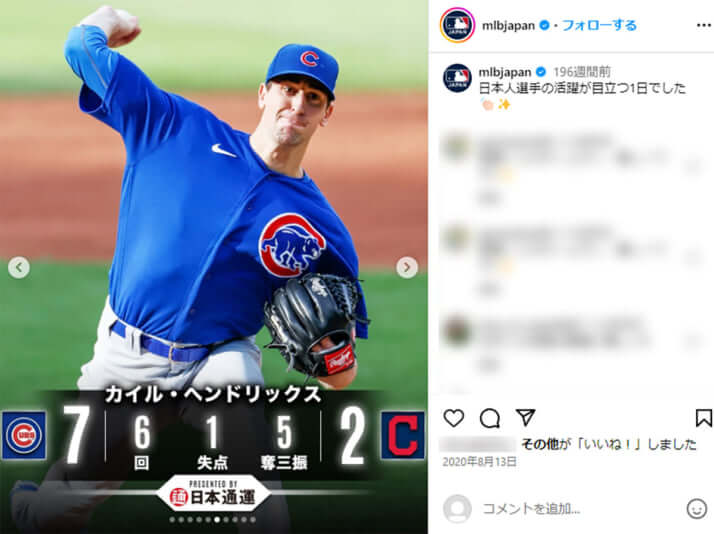Click mlbjapan avatar beside the caption
Screen dimensions: 714x534
(x=457, y=78)
